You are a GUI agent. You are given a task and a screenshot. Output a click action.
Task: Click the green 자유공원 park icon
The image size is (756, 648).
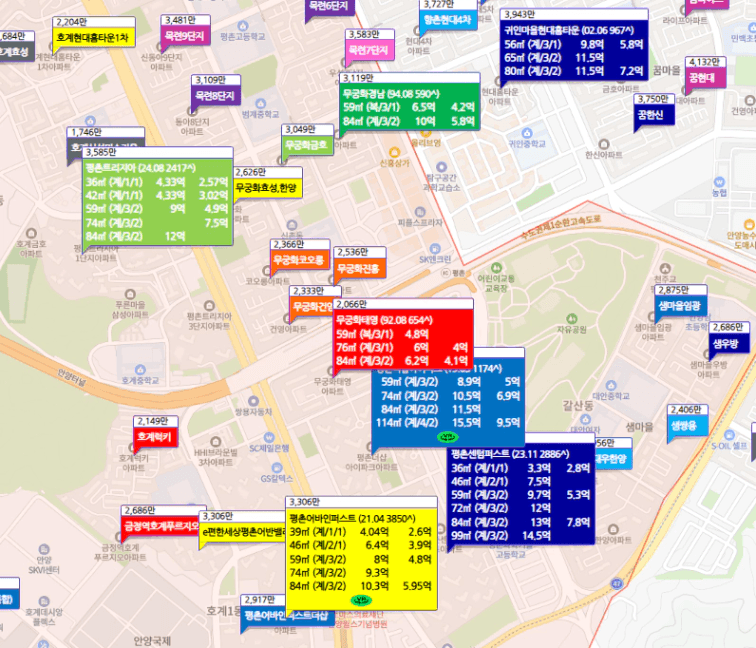click(x=571, y=319)
